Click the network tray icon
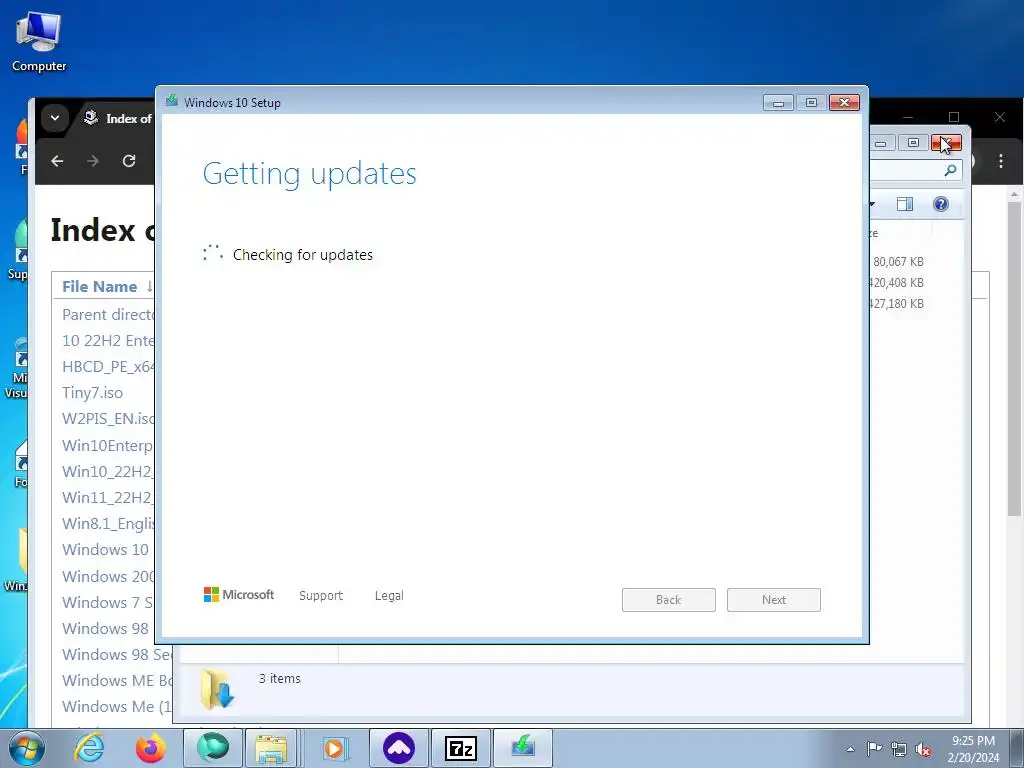The height and width of the screenshot is (768, 1024). point(899,749)
